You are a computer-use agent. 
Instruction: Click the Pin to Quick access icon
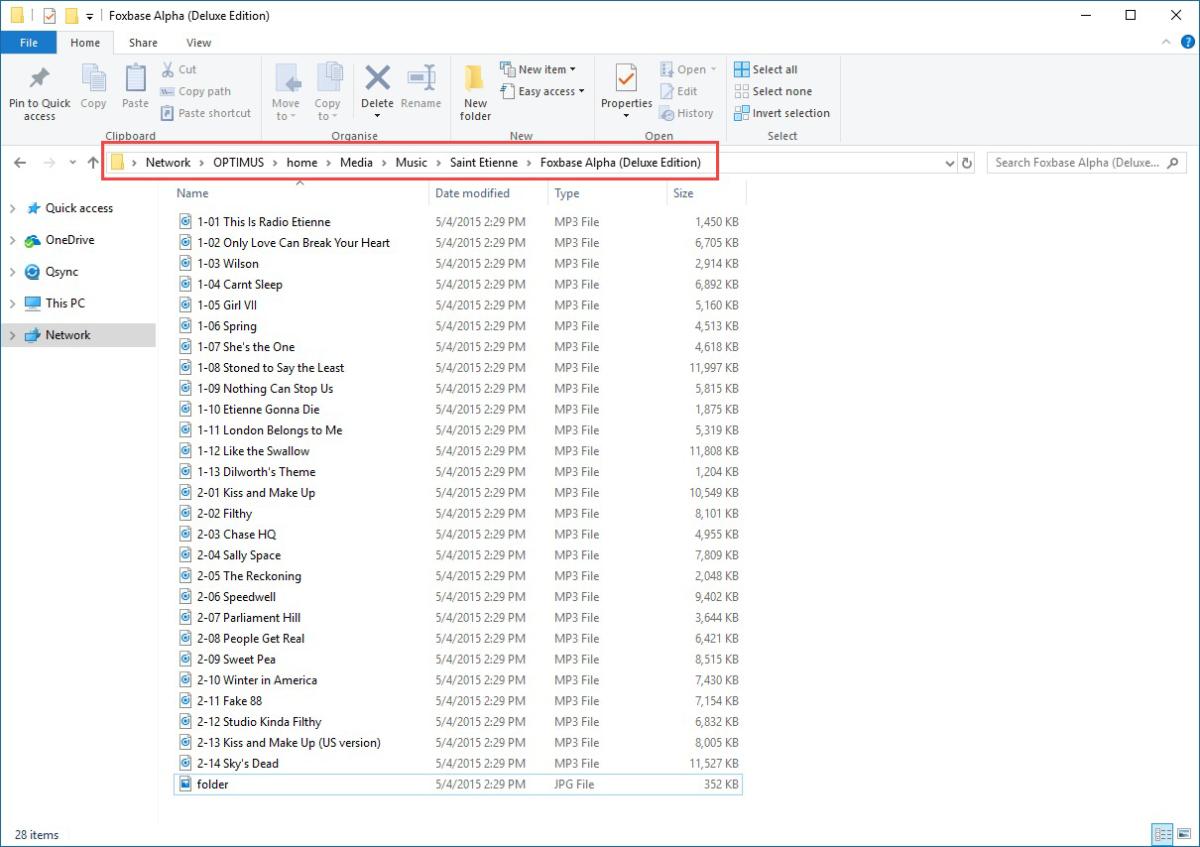[x=39, y=78]
